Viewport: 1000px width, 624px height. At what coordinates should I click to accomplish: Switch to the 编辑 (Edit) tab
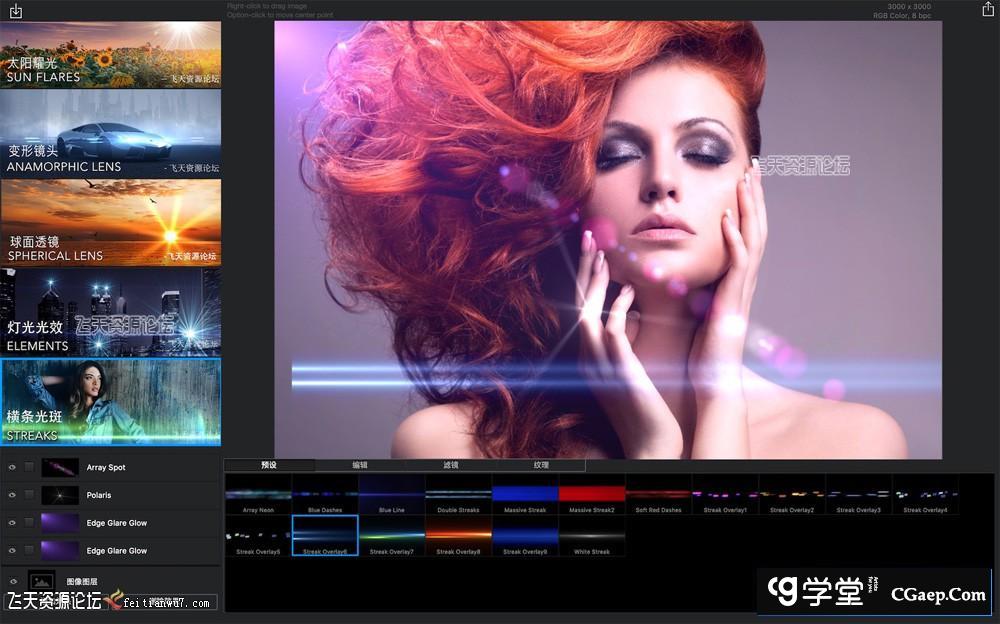pos(359,465)
